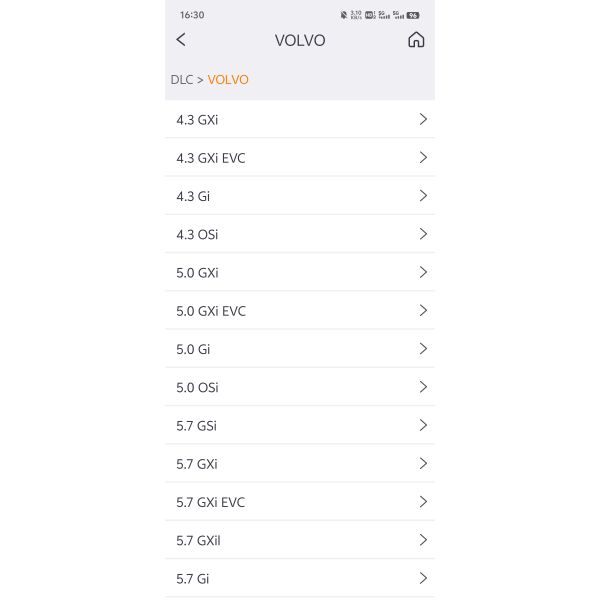Tap the back arrow icon
600x600 pixels.
[181, 40]
